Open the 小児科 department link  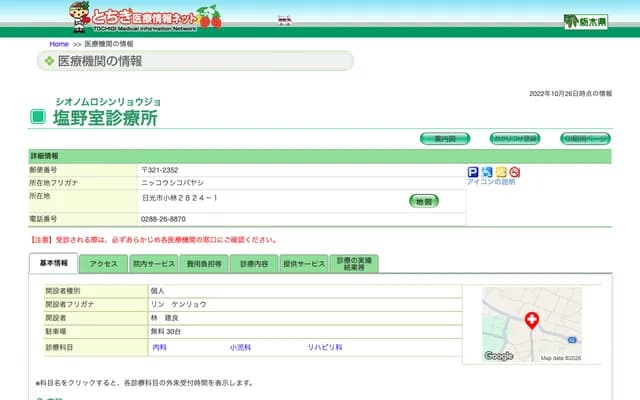[x=239, y=347]
